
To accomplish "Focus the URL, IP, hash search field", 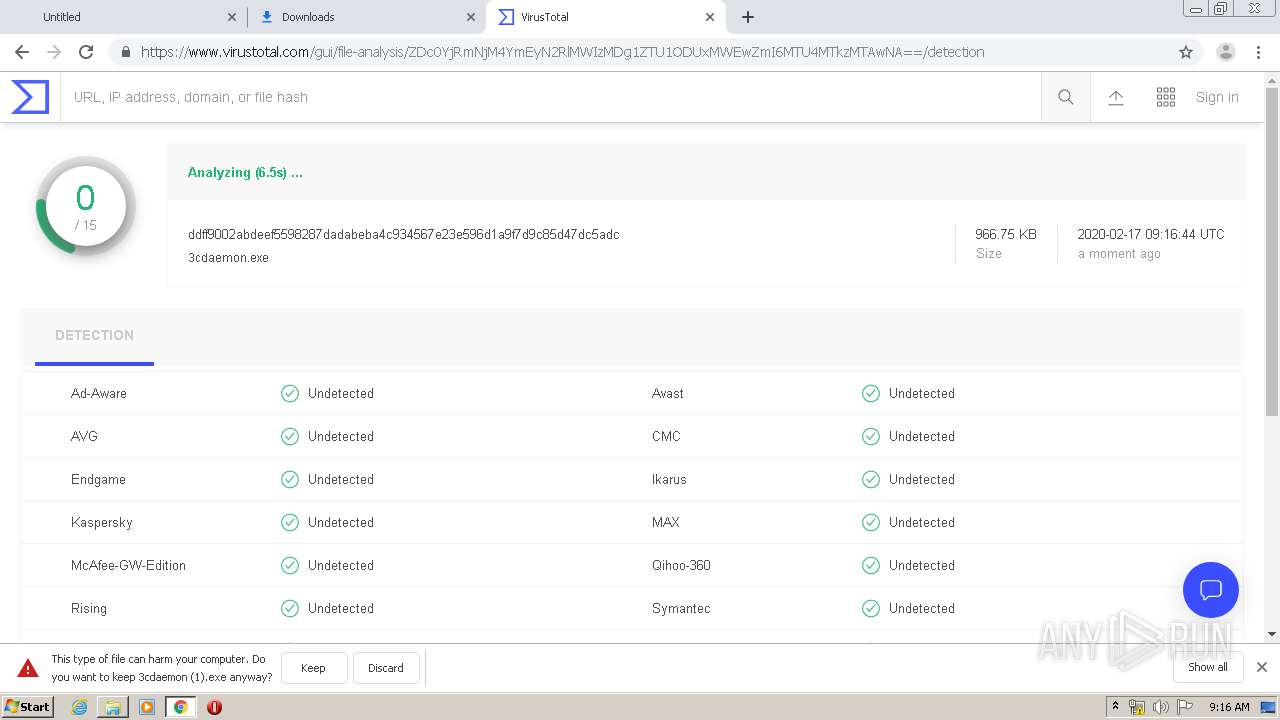I will click(550, 97).
